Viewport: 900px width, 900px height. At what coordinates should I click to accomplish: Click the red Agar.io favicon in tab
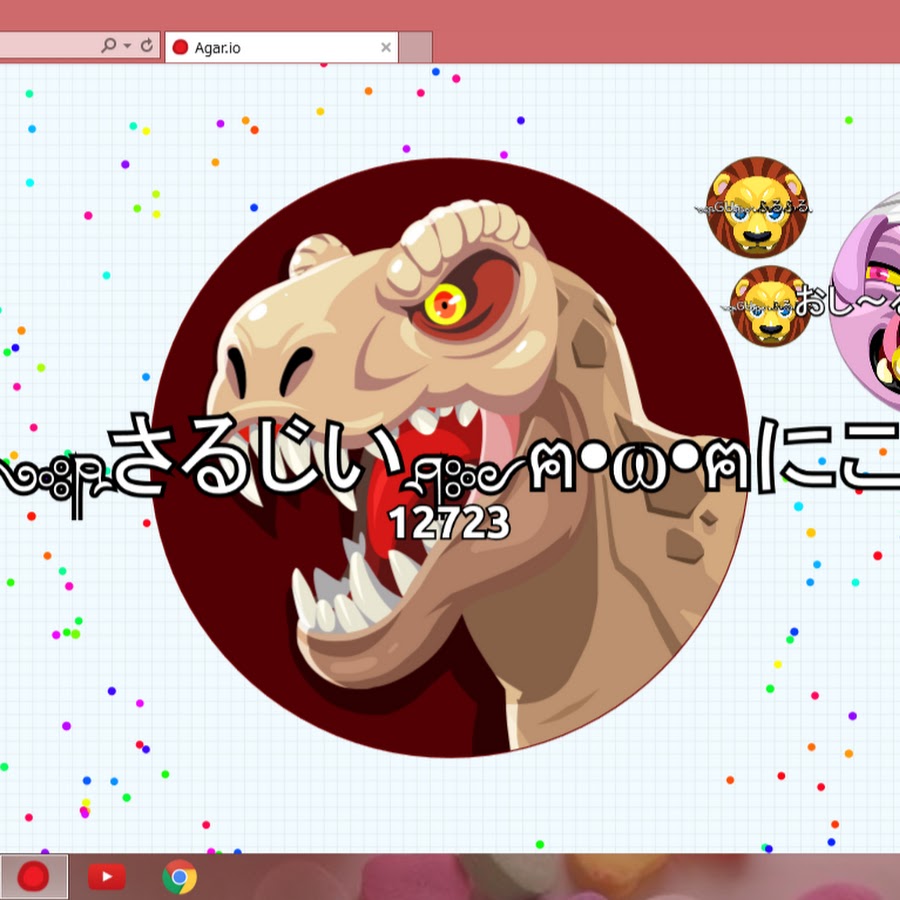180,47
